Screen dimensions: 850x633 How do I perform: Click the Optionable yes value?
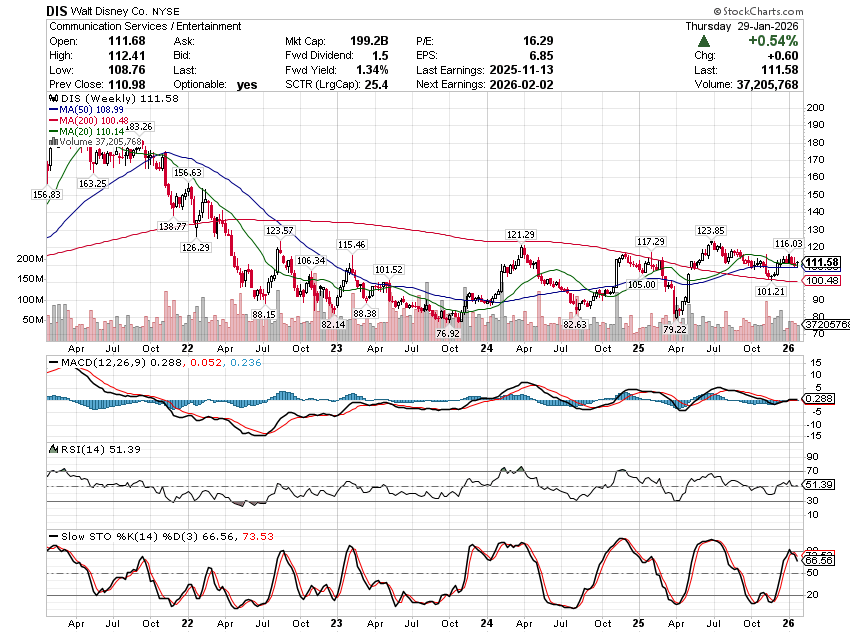coord(247,86)
